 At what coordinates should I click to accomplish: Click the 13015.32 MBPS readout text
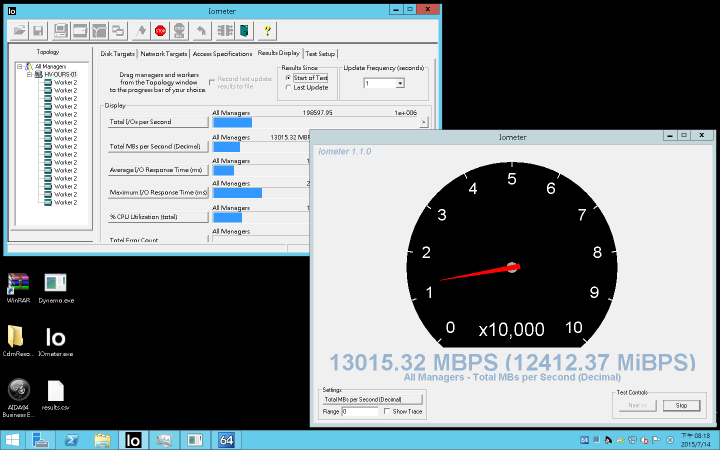coord(512,362)
